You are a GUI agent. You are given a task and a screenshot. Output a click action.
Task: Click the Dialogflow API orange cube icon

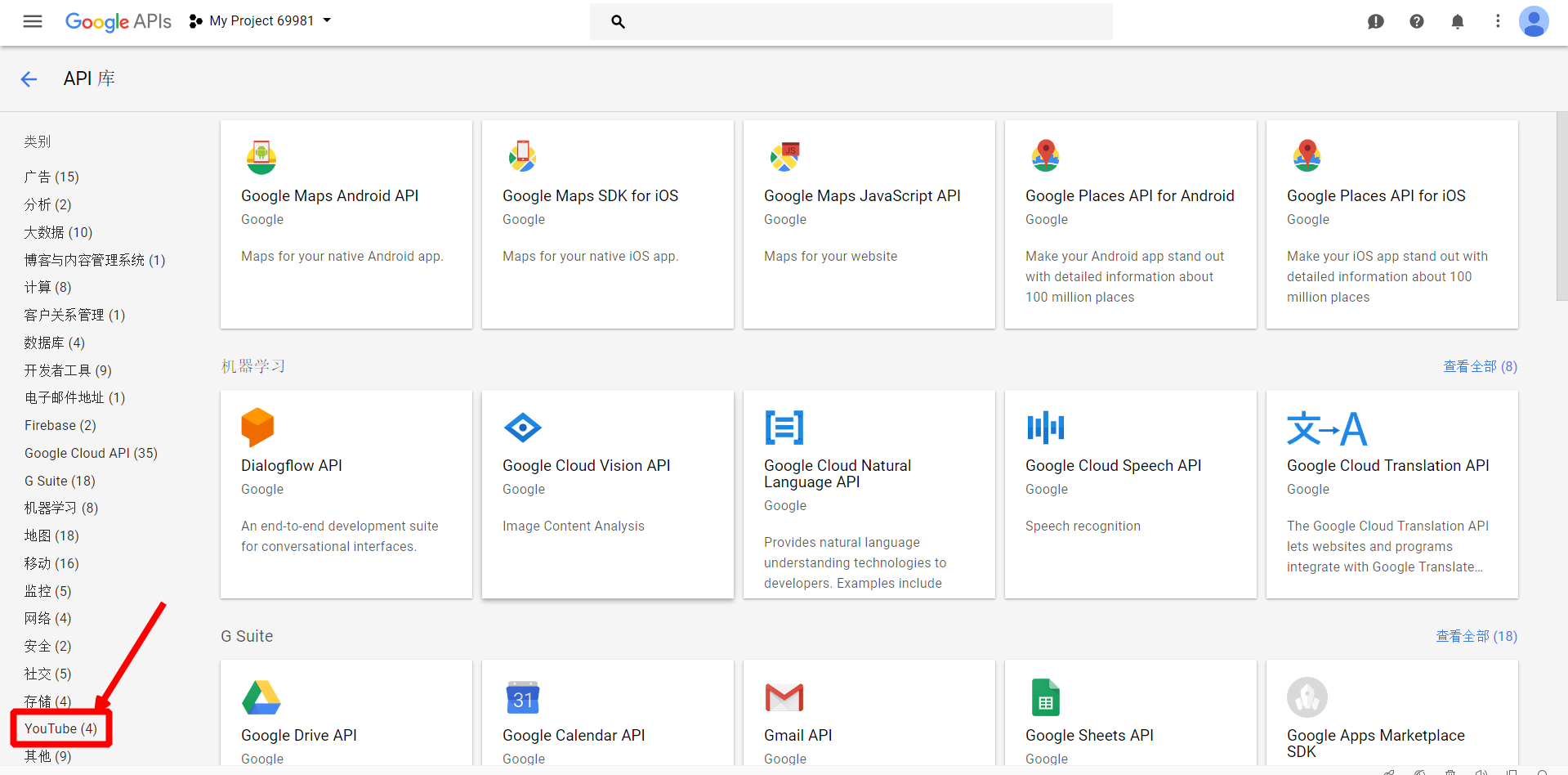click(x=257, y=427)
